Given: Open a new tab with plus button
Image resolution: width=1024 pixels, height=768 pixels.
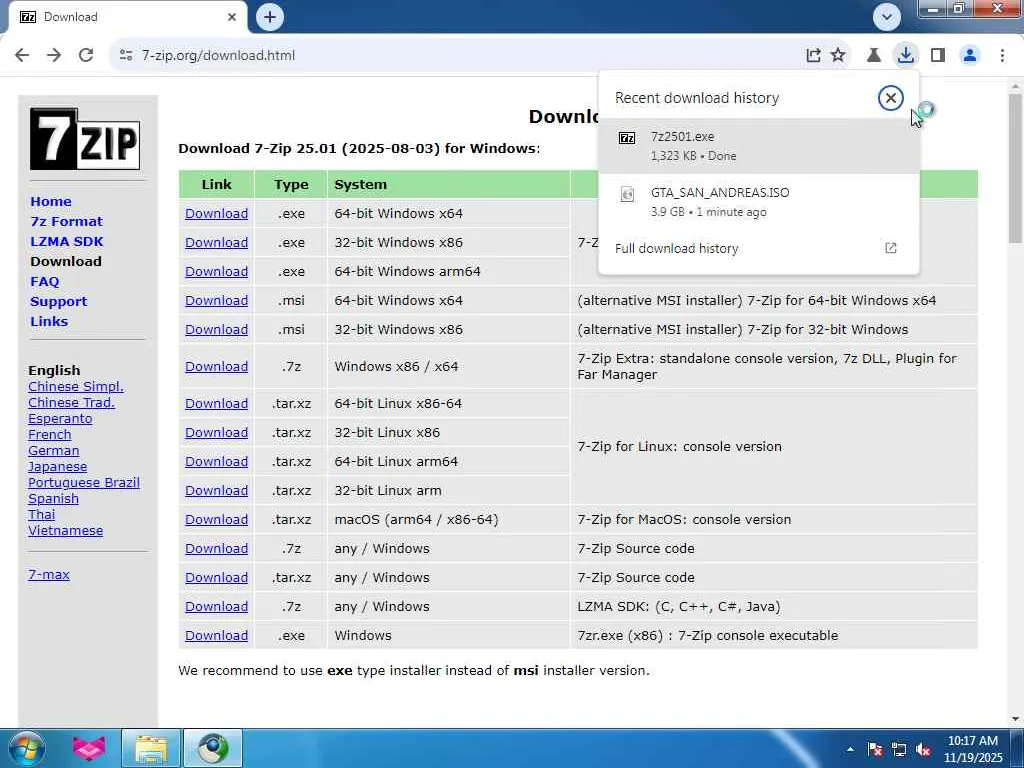Looking at the screenshot, I should pos(270,17).
